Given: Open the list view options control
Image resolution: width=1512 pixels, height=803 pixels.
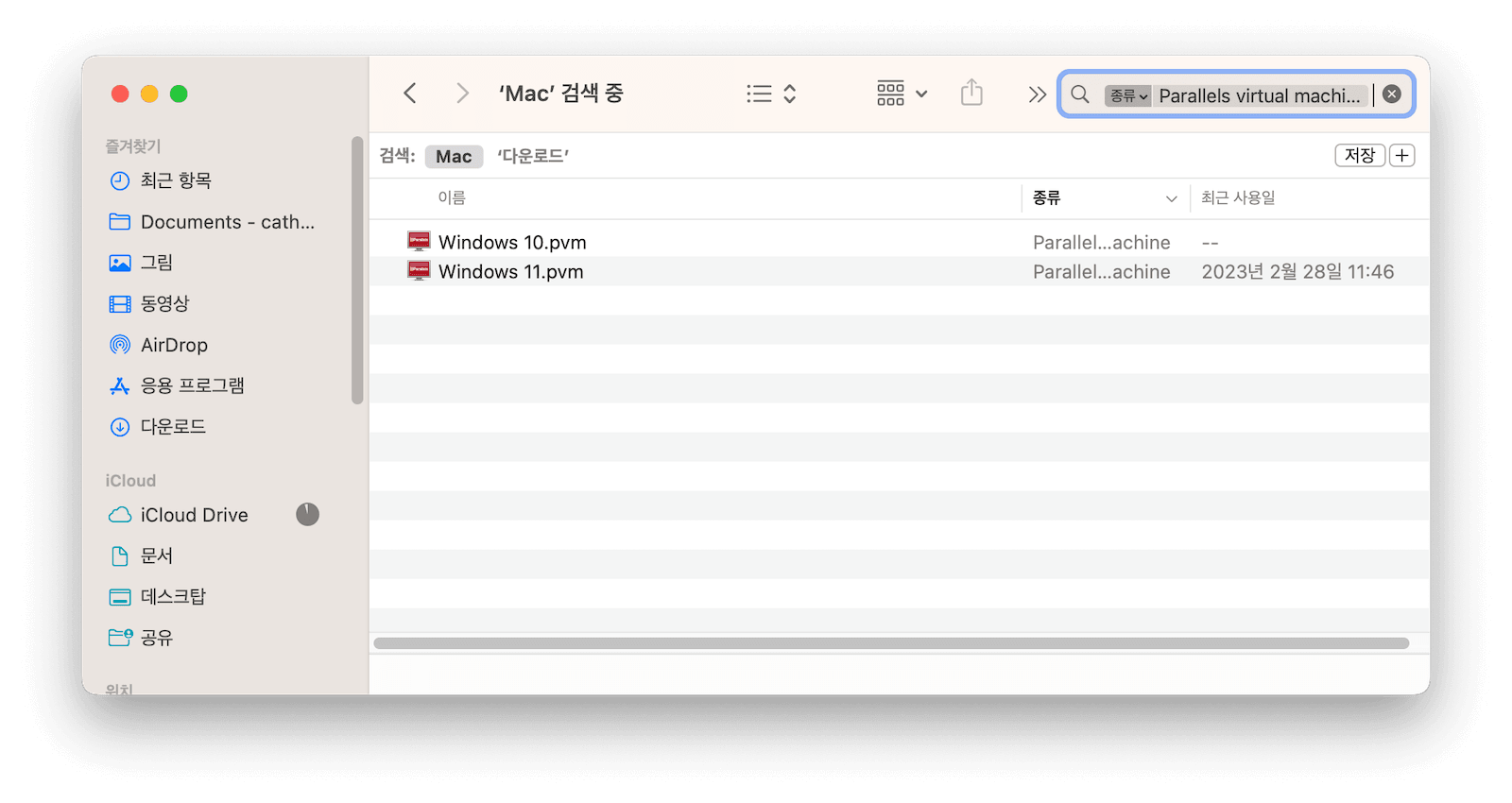Looking at the screenshot, I should (771, 94).
